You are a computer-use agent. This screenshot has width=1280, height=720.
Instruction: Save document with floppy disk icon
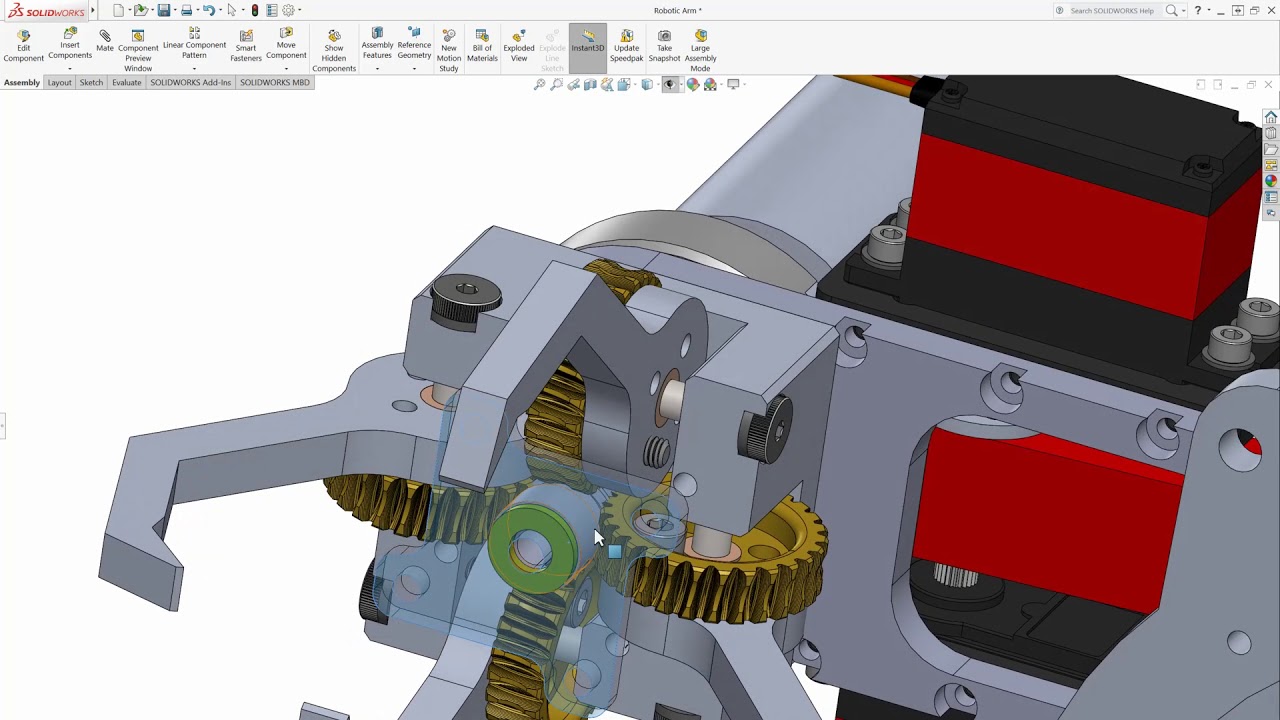[x=164, y=10]
